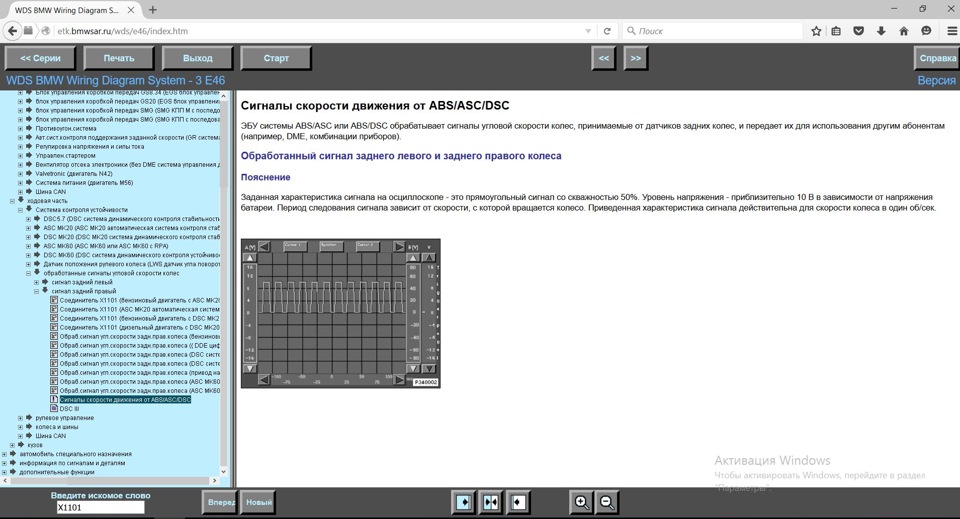Click diagram icon of 'Обраб.сигнал (( DDE циф' row
The height and width of the screenshot is (519, 960).
(x=54, y=345)
